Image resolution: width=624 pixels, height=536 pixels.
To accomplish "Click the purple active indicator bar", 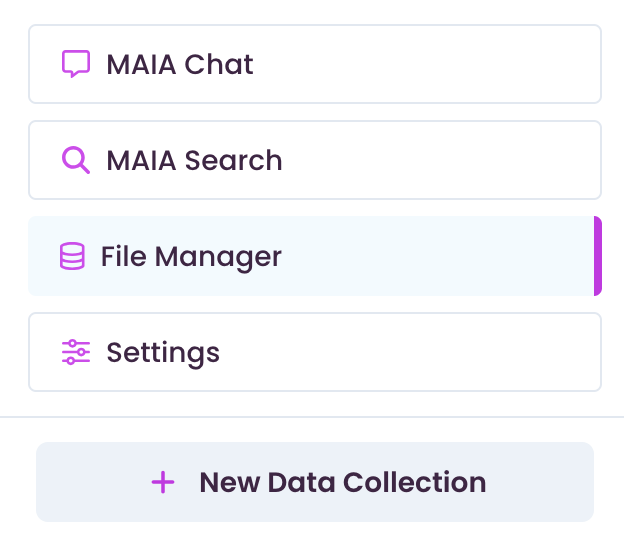I will (x=597, y=256).
